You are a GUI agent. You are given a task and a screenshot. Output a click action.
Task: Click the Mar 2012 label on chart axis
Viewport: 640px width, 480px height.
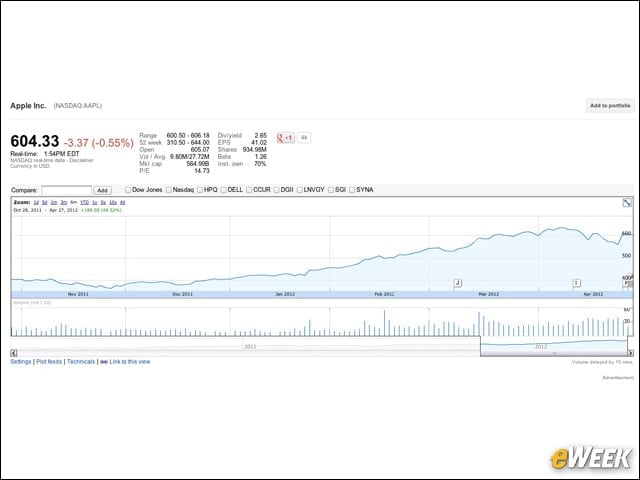pyautogui.click(x=489, y=294)
